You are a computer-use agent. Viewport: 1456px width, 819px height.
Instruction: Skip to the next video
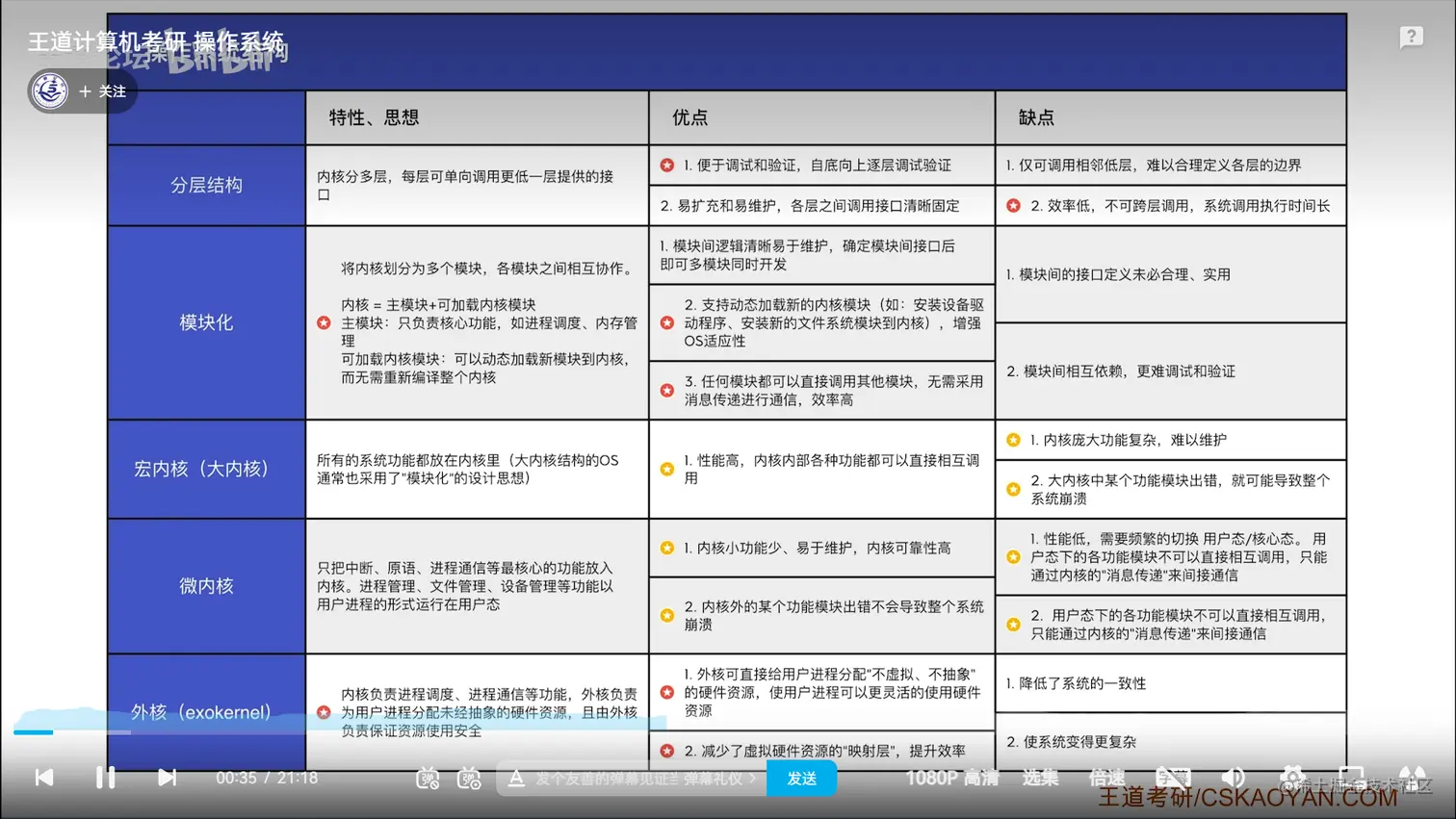pos(167,778)
